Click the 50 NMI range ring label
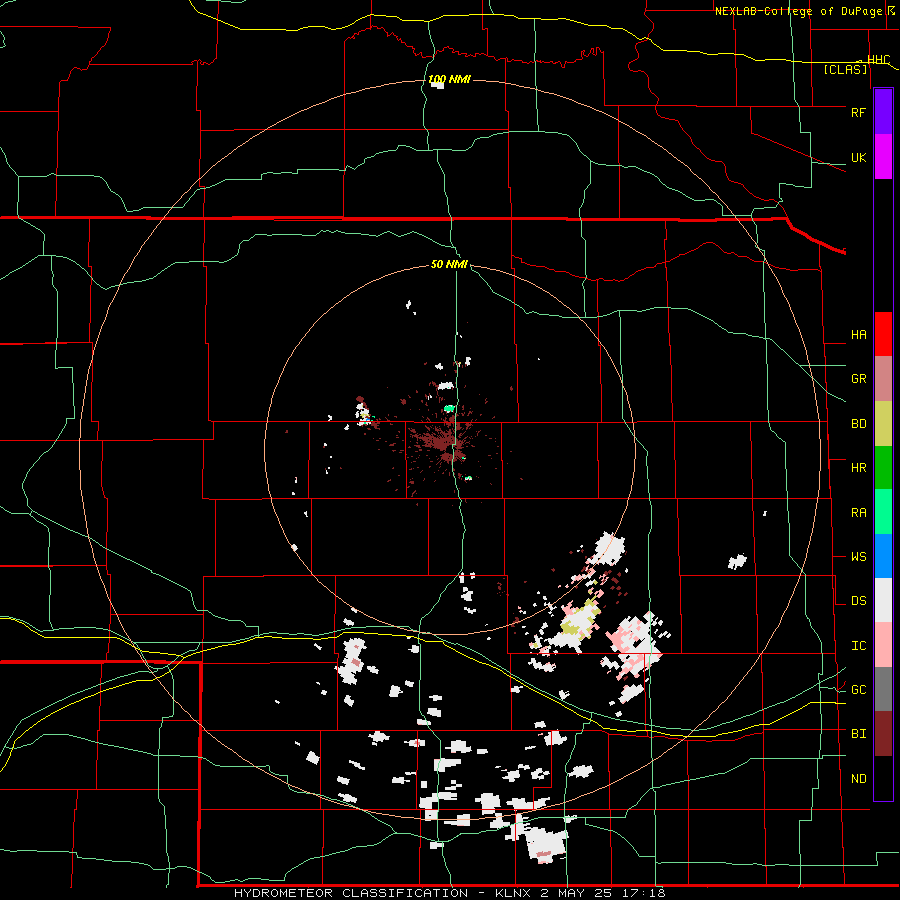900x900 pixels. [x=449, y=265]
